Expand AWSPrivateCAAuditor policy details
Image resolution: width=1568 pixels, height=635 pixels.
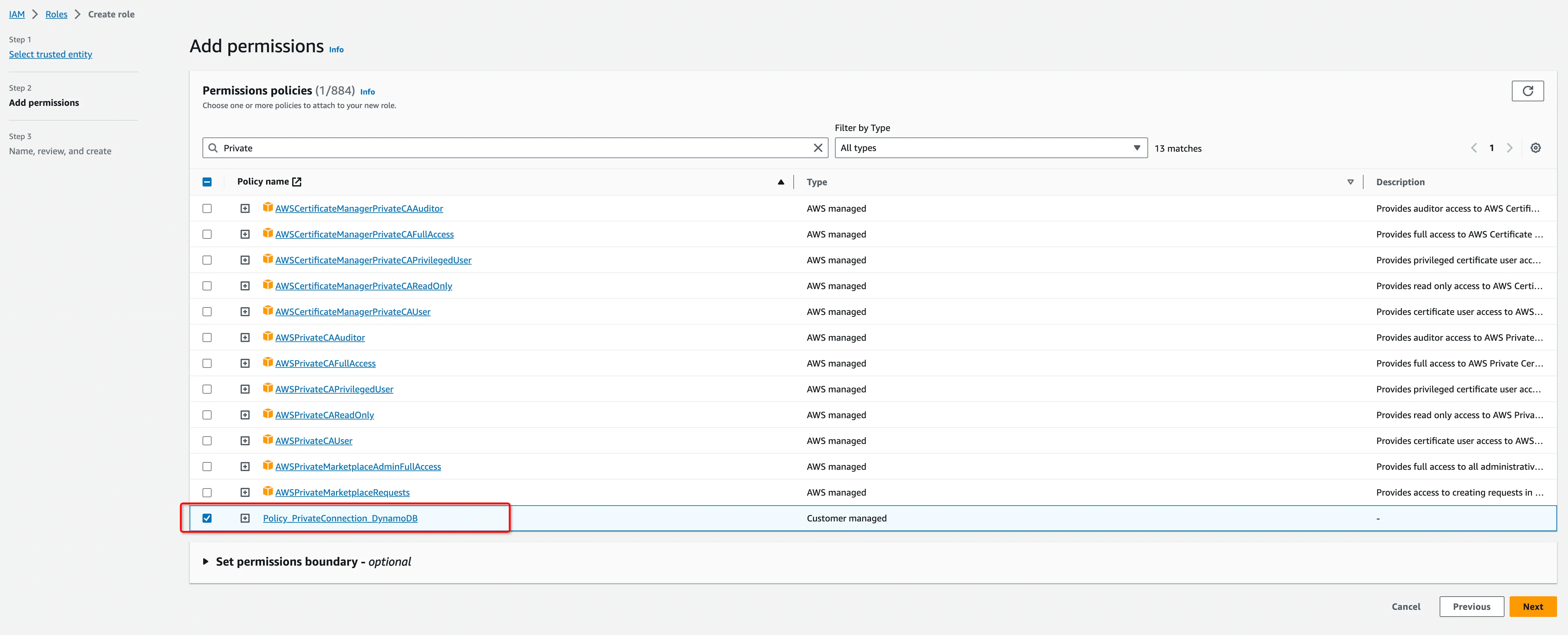point(245,337)
